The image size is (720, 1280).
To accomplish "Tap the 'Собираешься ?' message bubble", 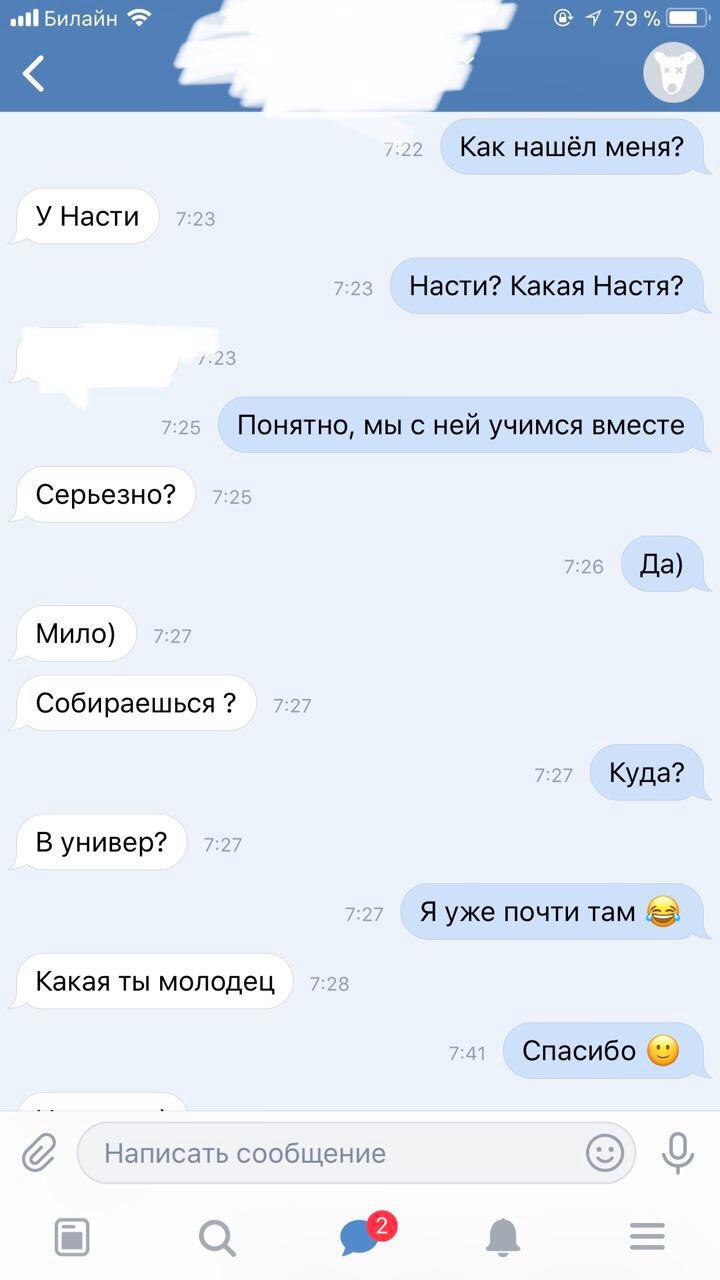I will tap(134, 703).
